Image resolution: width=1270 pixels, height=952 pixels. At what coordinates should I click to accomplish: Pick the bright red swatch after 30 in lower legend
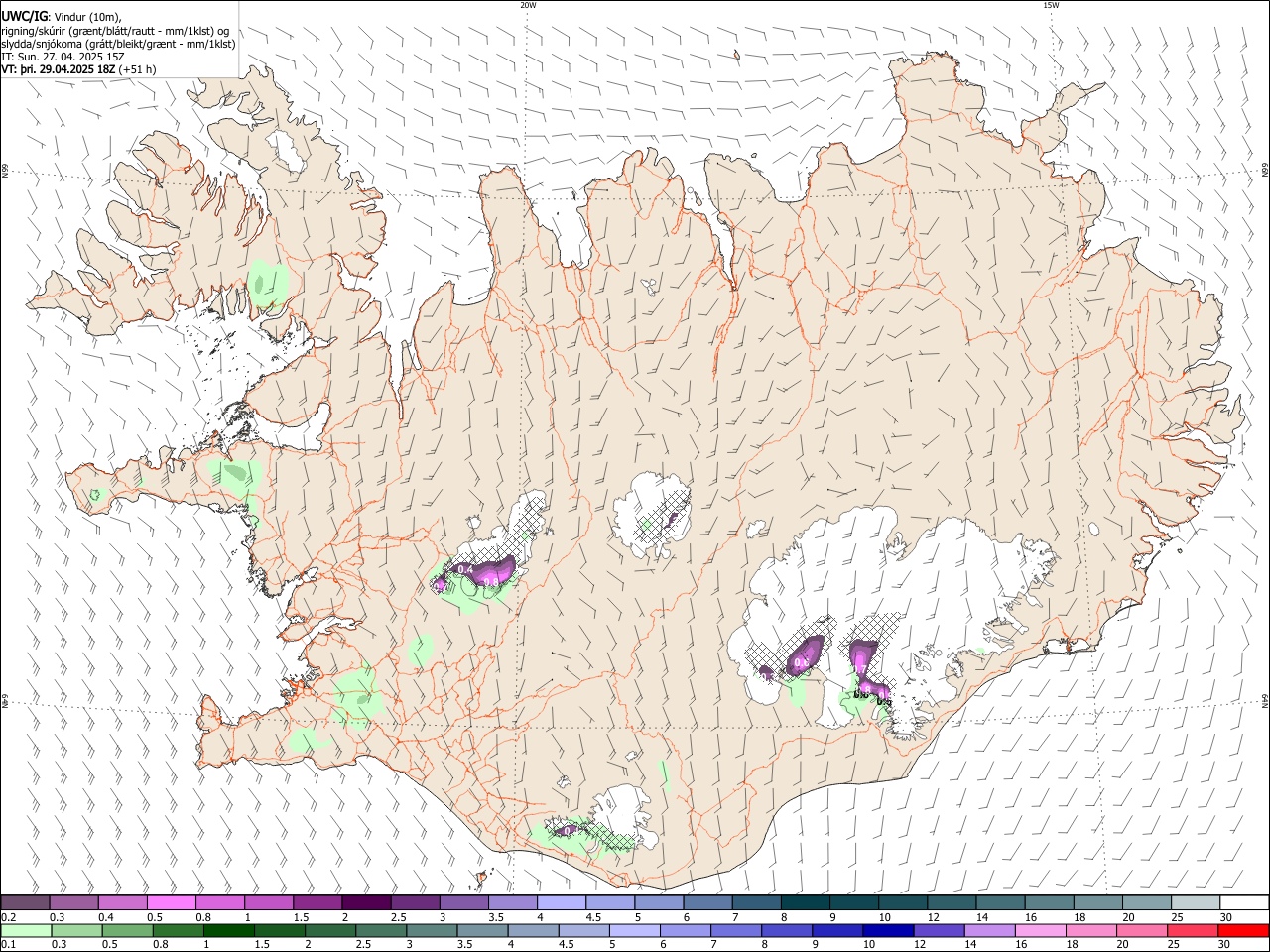[x=1243, y=930]
